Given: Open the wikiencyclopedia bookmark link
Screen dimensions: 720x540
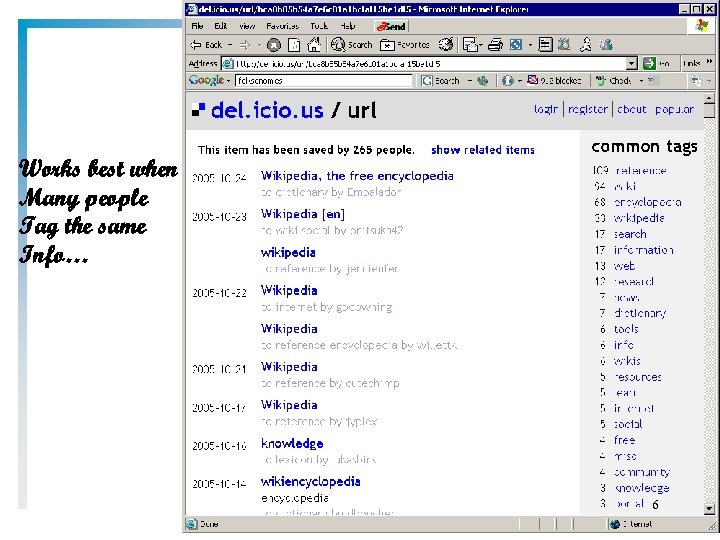Looking at the screenshot, I should coord(310,482).
